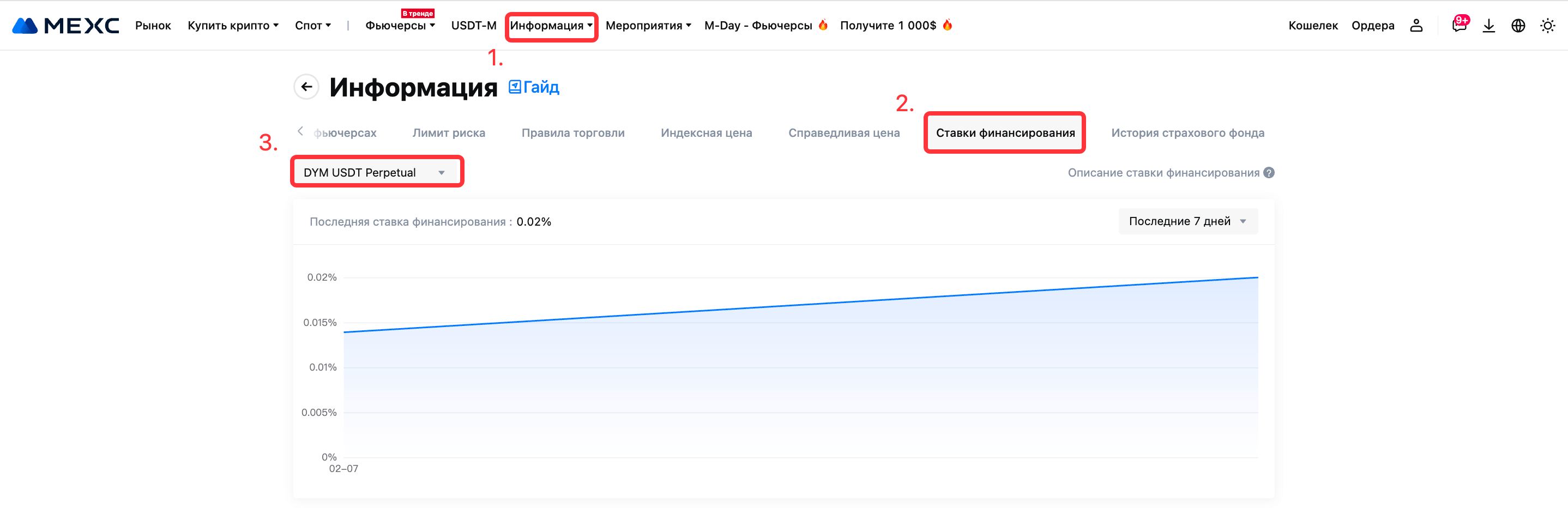Go to 'Кошелек' page
The width and height of the screenshot is (1568, 508).
1312,26
